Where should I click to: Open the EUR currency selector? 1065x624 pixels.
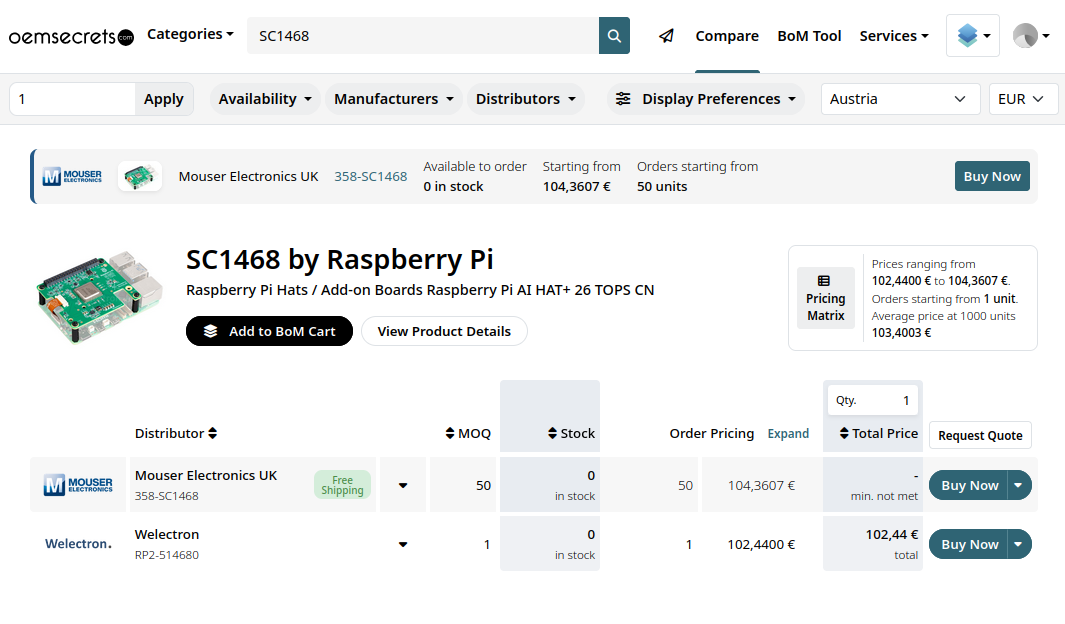coord(1023,99)
